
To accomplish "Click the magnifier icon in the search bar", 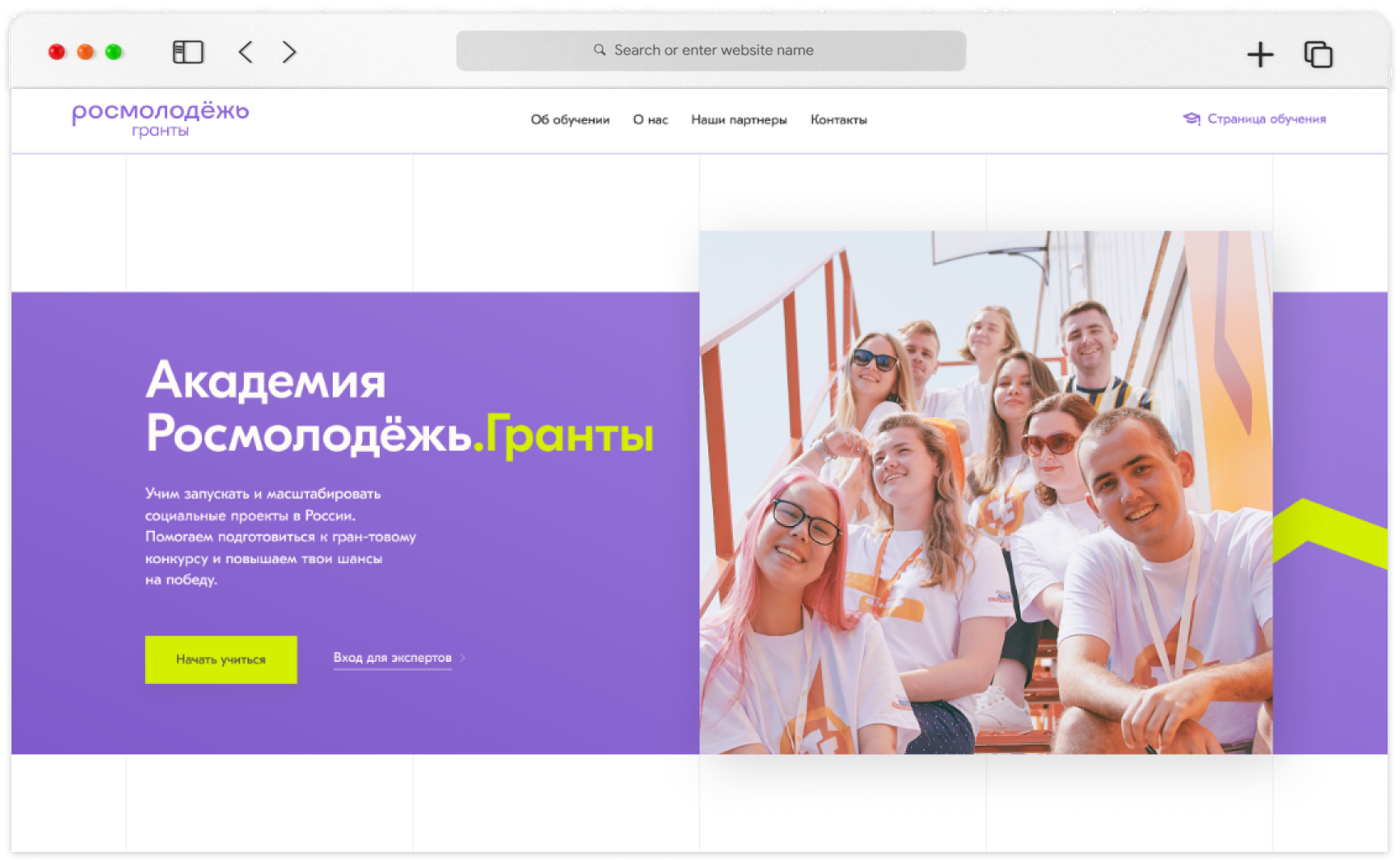I will point(600,49).
